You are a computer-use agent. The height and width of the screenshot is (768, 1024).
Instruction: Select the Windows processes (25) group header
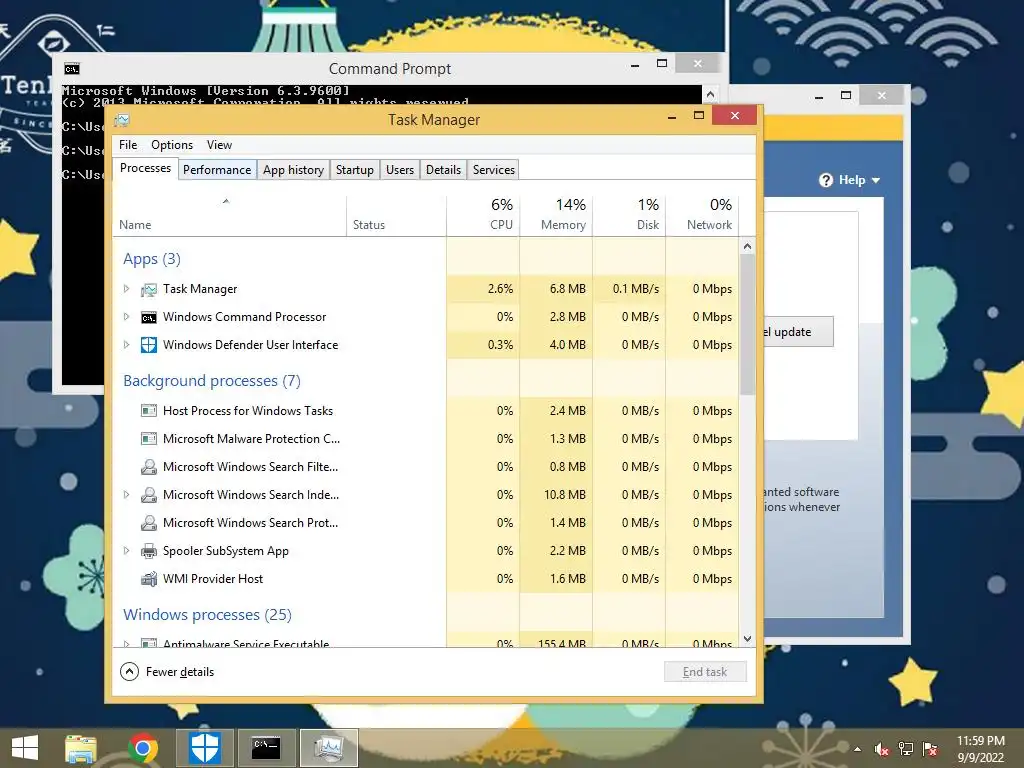207,615
